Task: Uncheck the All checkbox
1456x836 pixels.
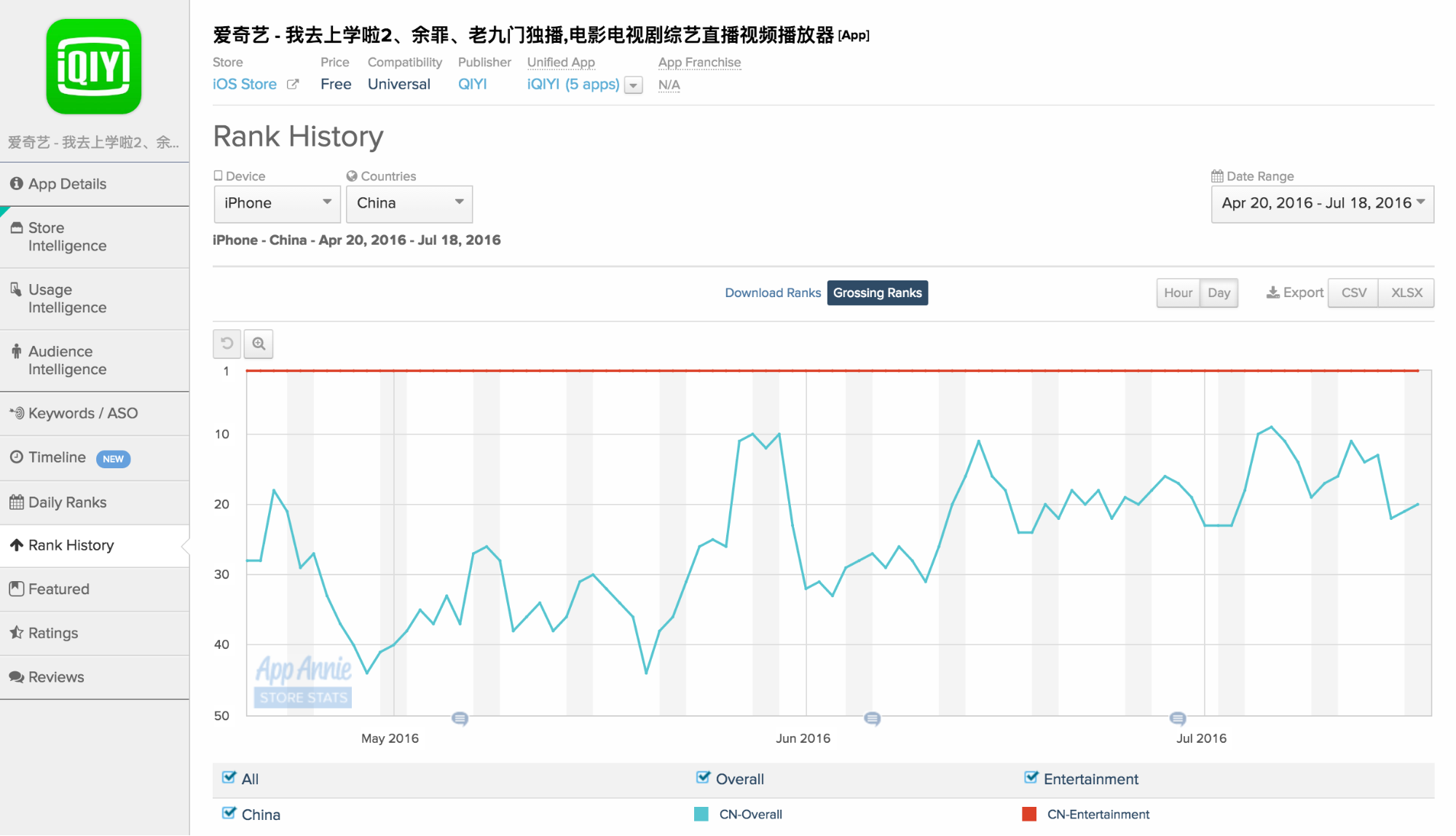Action: click(x=229, y=778)
